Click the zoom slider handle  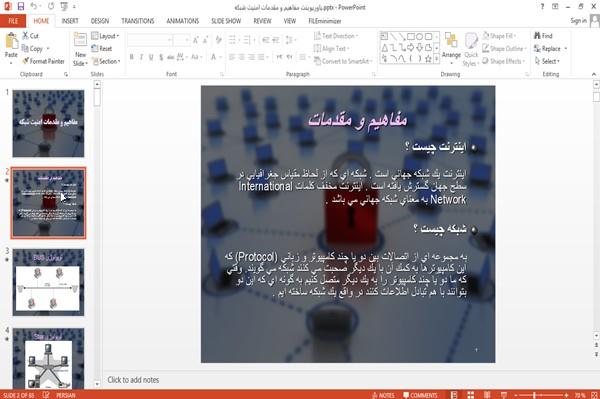[x=535, y=395]
